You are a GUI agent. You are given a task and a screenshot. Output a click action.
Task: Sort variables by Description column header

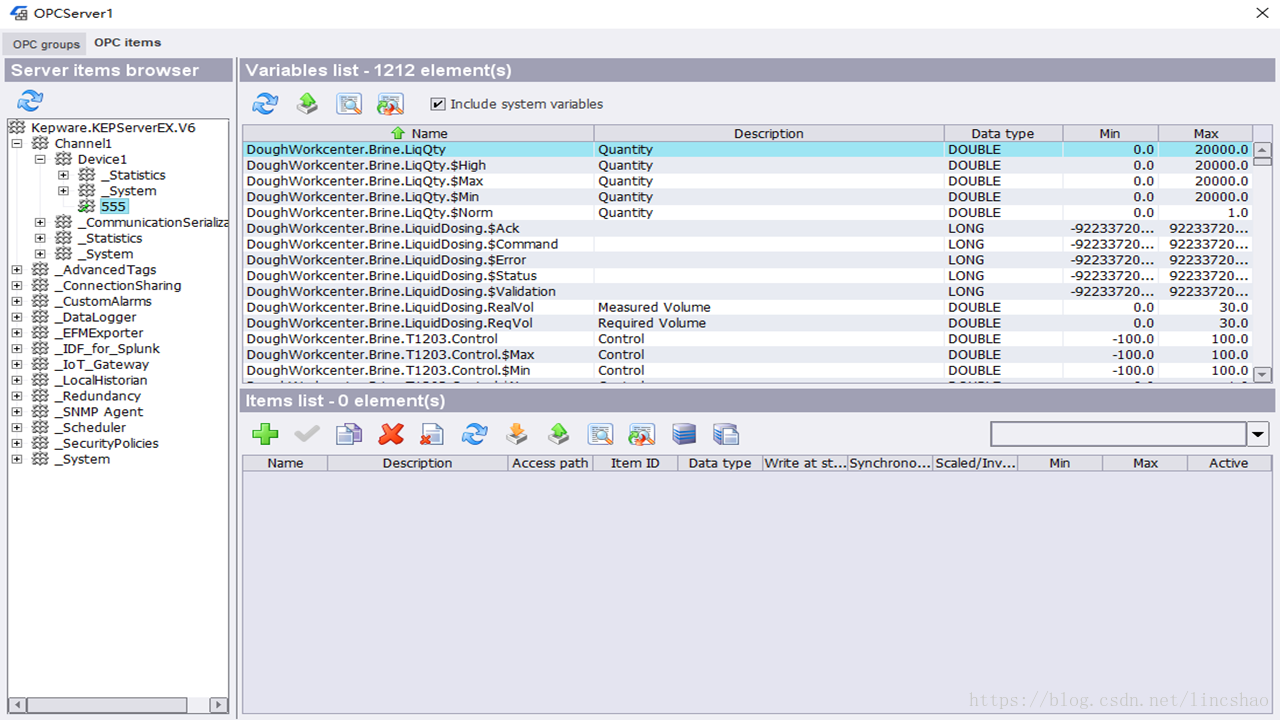pyautogui.click(x=769, y=133)
